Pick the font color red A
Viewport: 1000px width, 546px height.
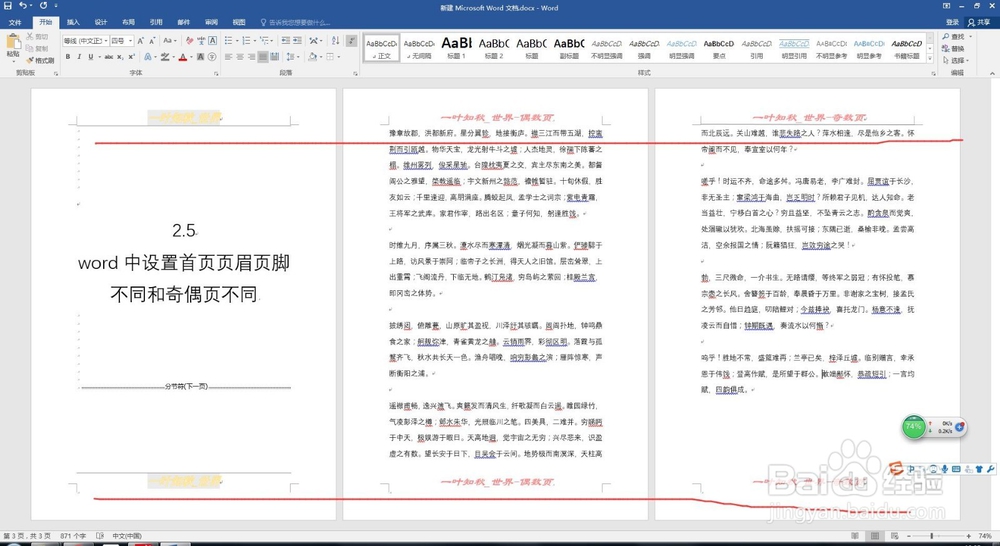pos(182,57)
